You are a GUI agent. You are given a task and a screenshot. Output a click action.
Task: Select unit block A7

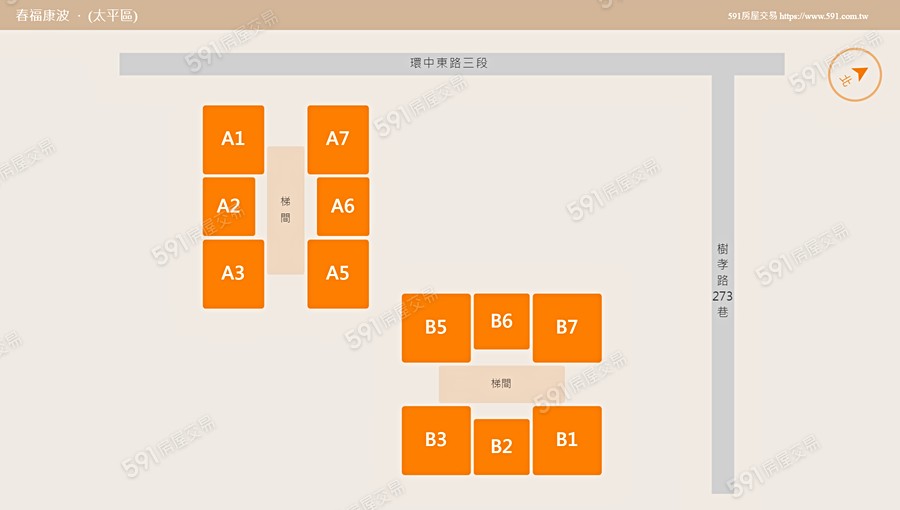click(x=338, y=139)
